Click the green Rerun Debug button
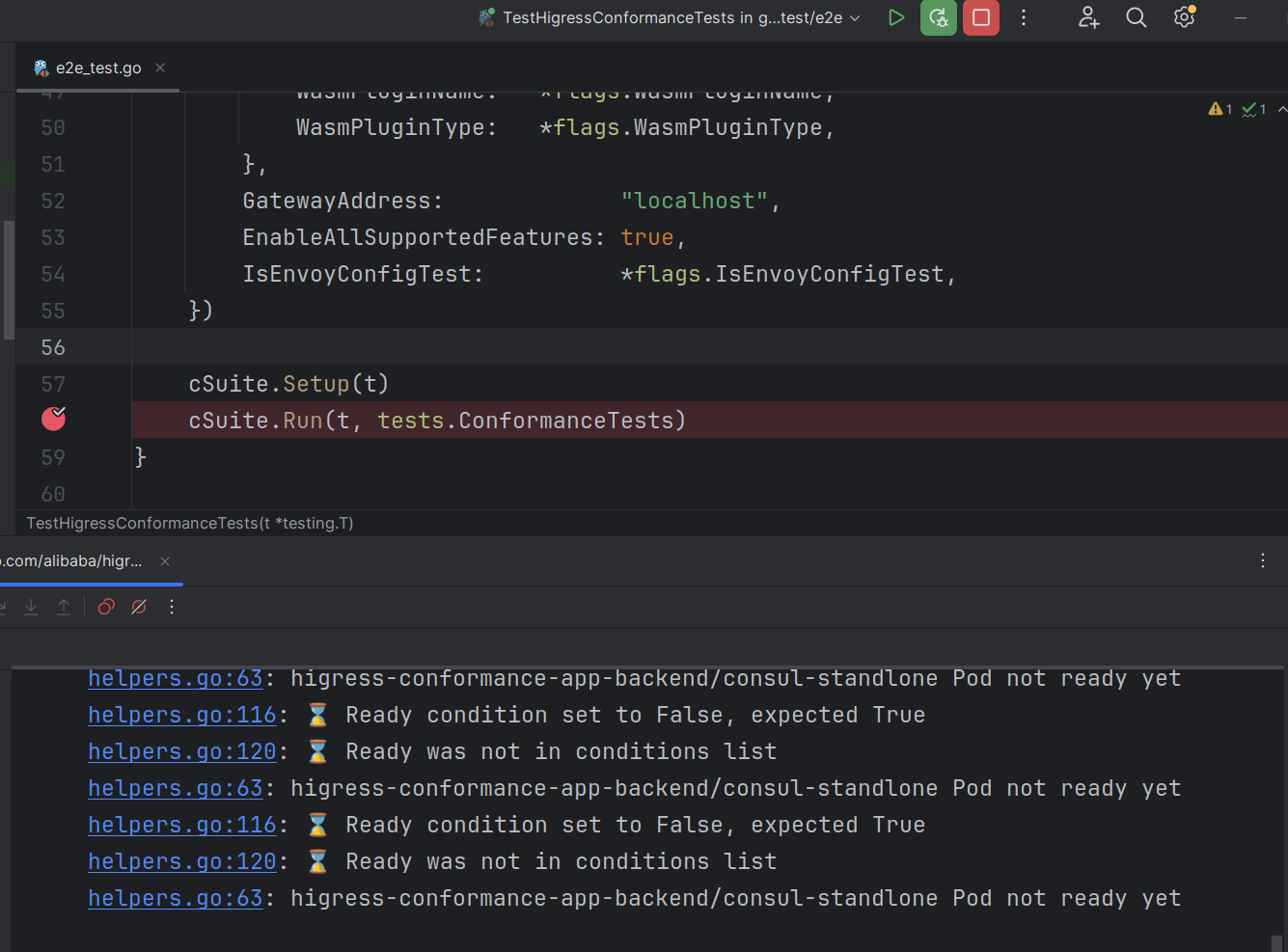The image size is (1288, 952). [938, 17]
